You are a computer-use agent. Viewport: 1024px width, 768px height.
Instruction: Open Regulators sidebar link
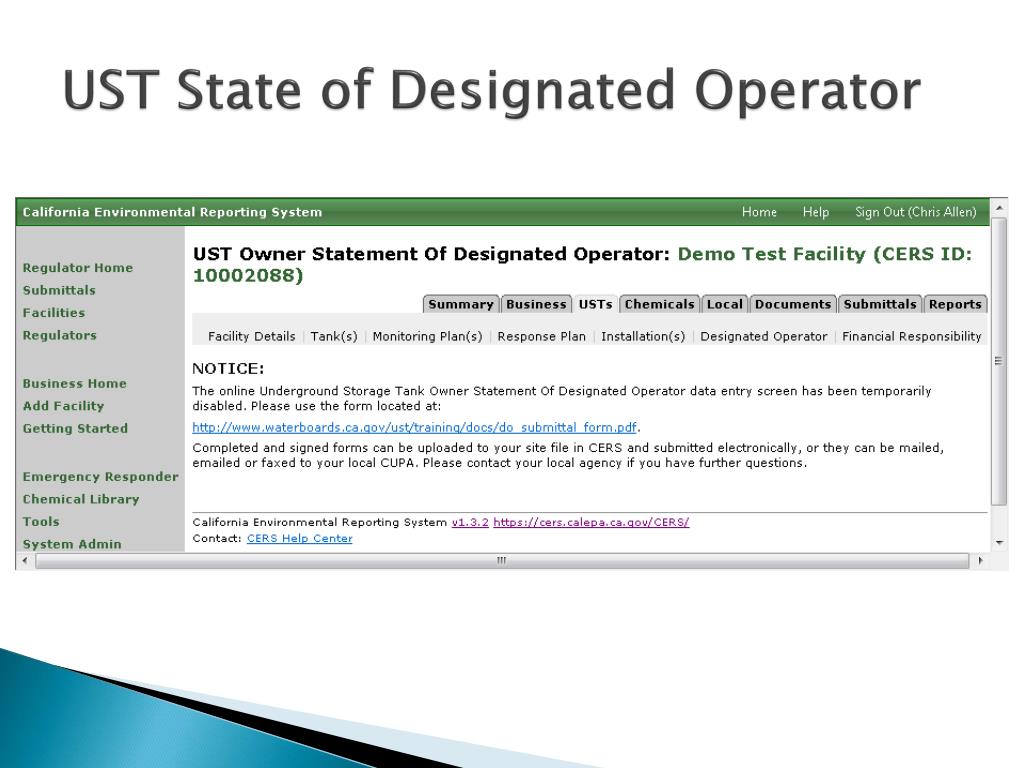[x=59, y=335]
